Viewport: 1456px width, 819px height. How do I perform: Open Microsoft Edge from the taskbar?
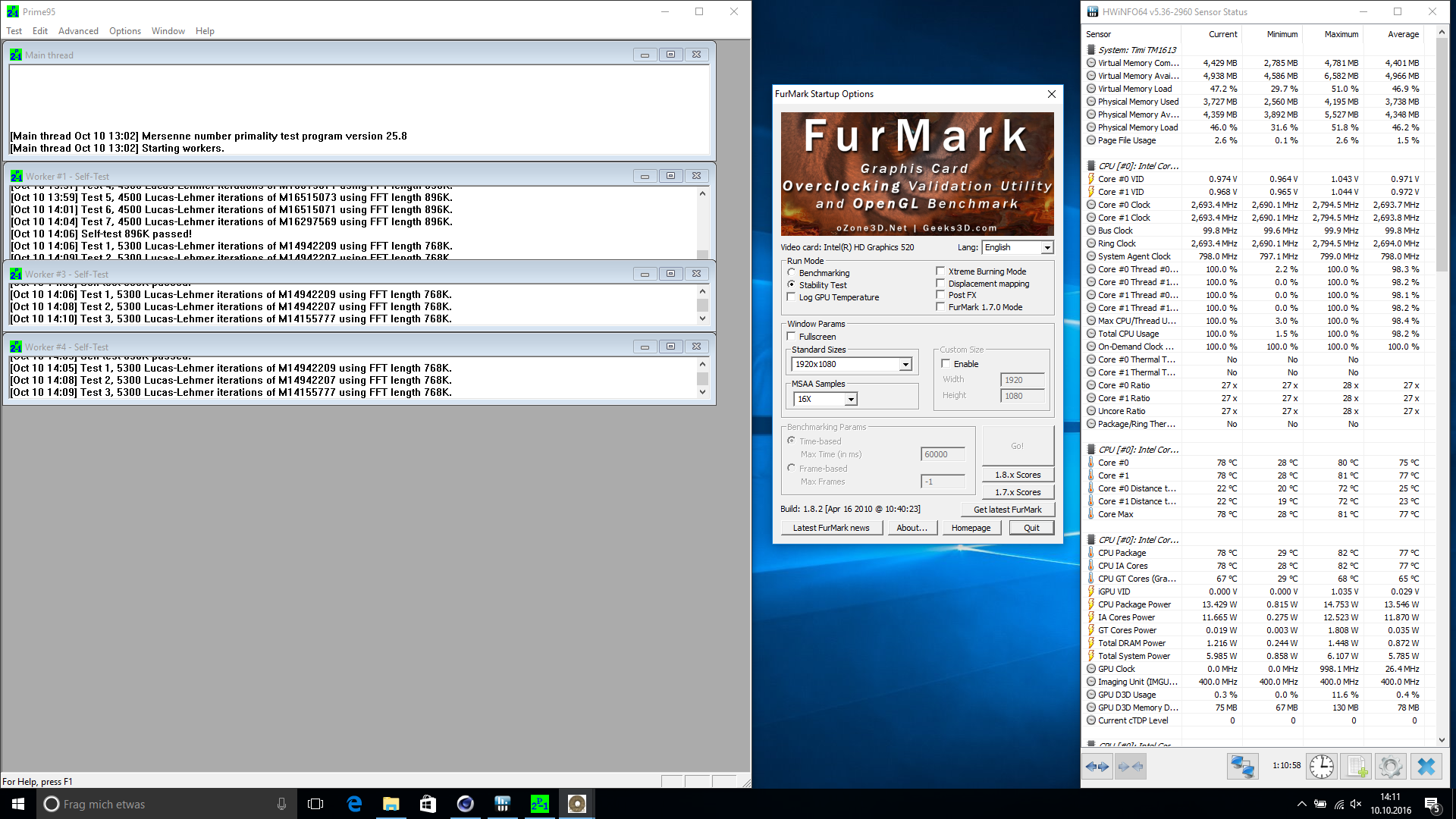click(x=354, y=804)
